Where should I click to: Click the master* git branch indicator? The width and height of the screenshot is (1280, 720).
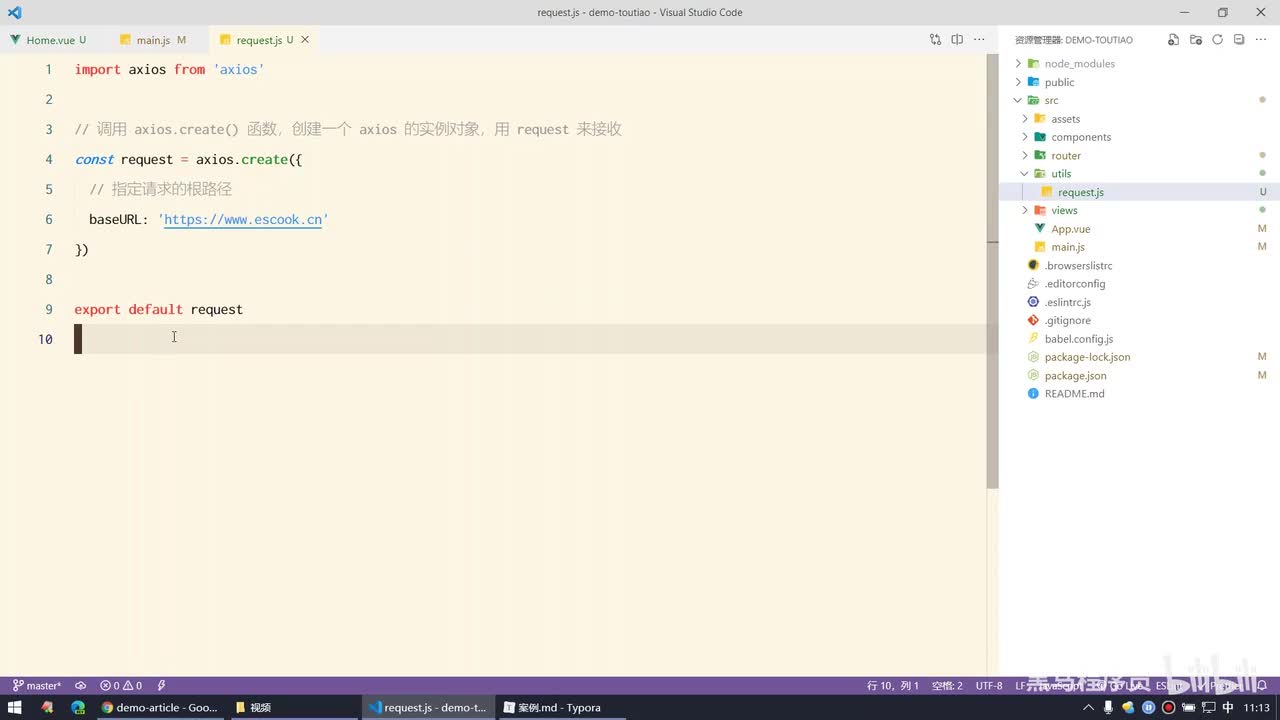pyautogui.click(x=36, y=686)
